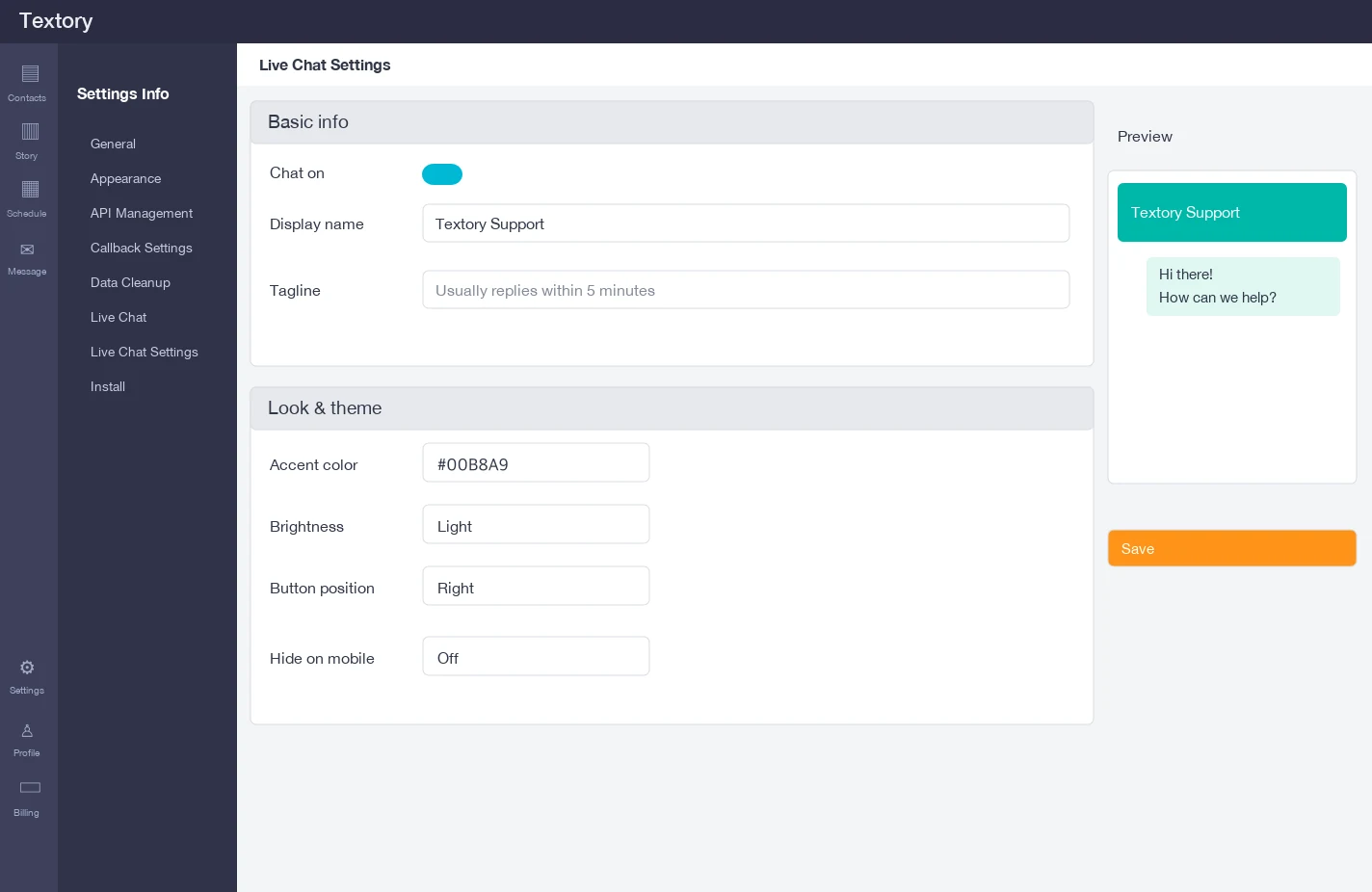The height and width of the screenshot is (892, 1372).
Task: Open Contacts from the sidebar icon
Action: (x=30, y=74)
